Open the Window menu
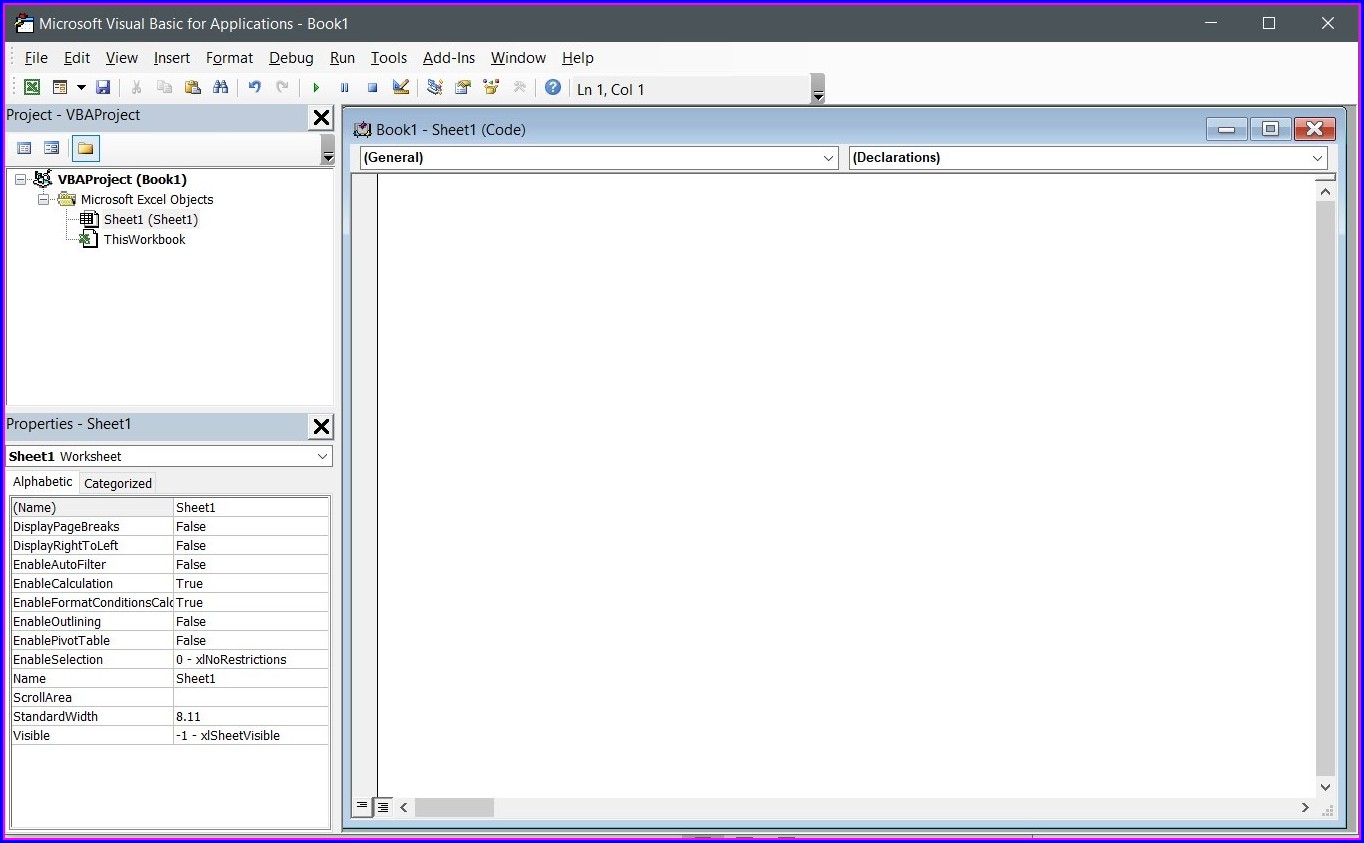This screenshot has height=843, width=1364. pyautogui.click(x=518, y=58)
